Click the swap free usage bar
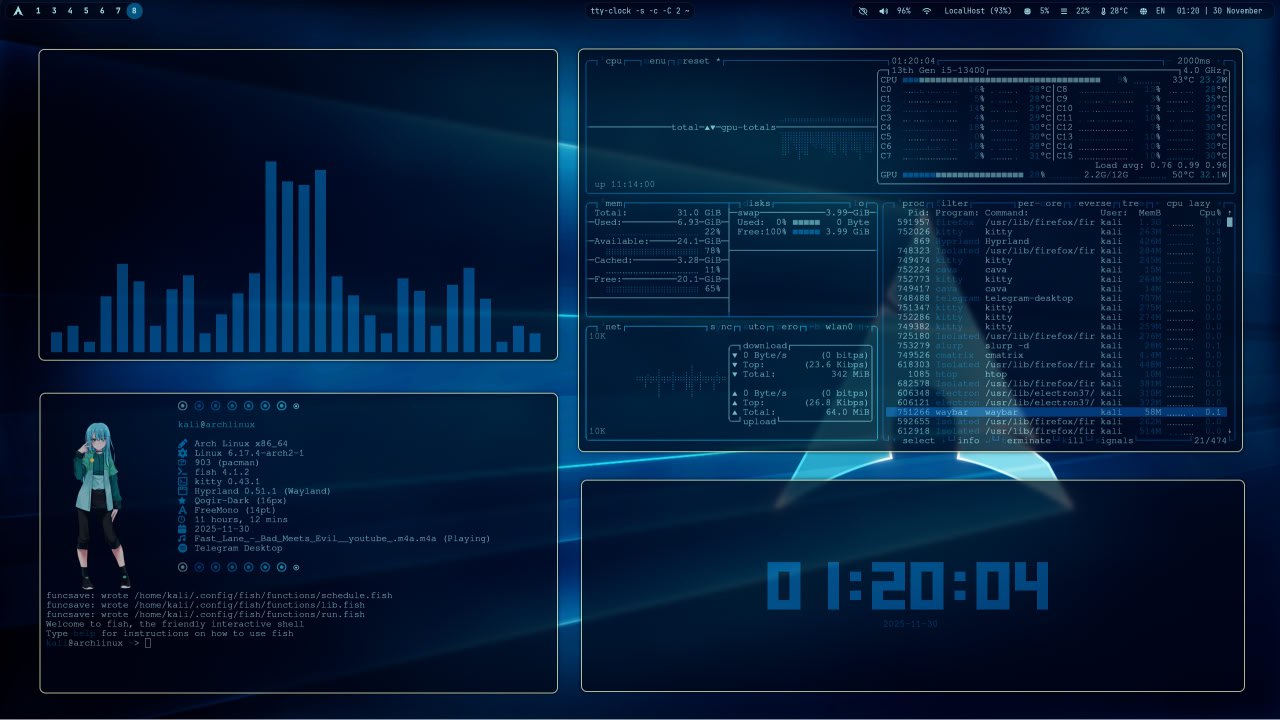This screenshot has width=1280, height=720. point(807,232)
